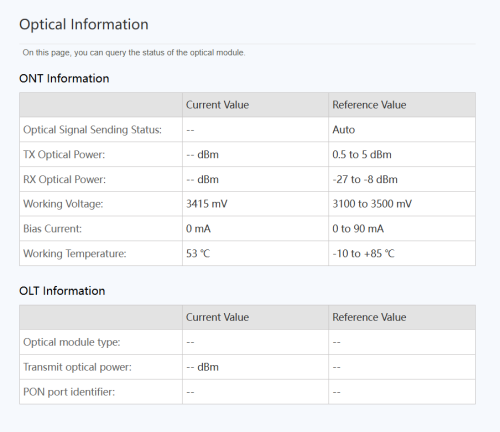Click the Reference Value header in ONT table
The height and width of the screenshot is (432, 500).
coord(369,105)
